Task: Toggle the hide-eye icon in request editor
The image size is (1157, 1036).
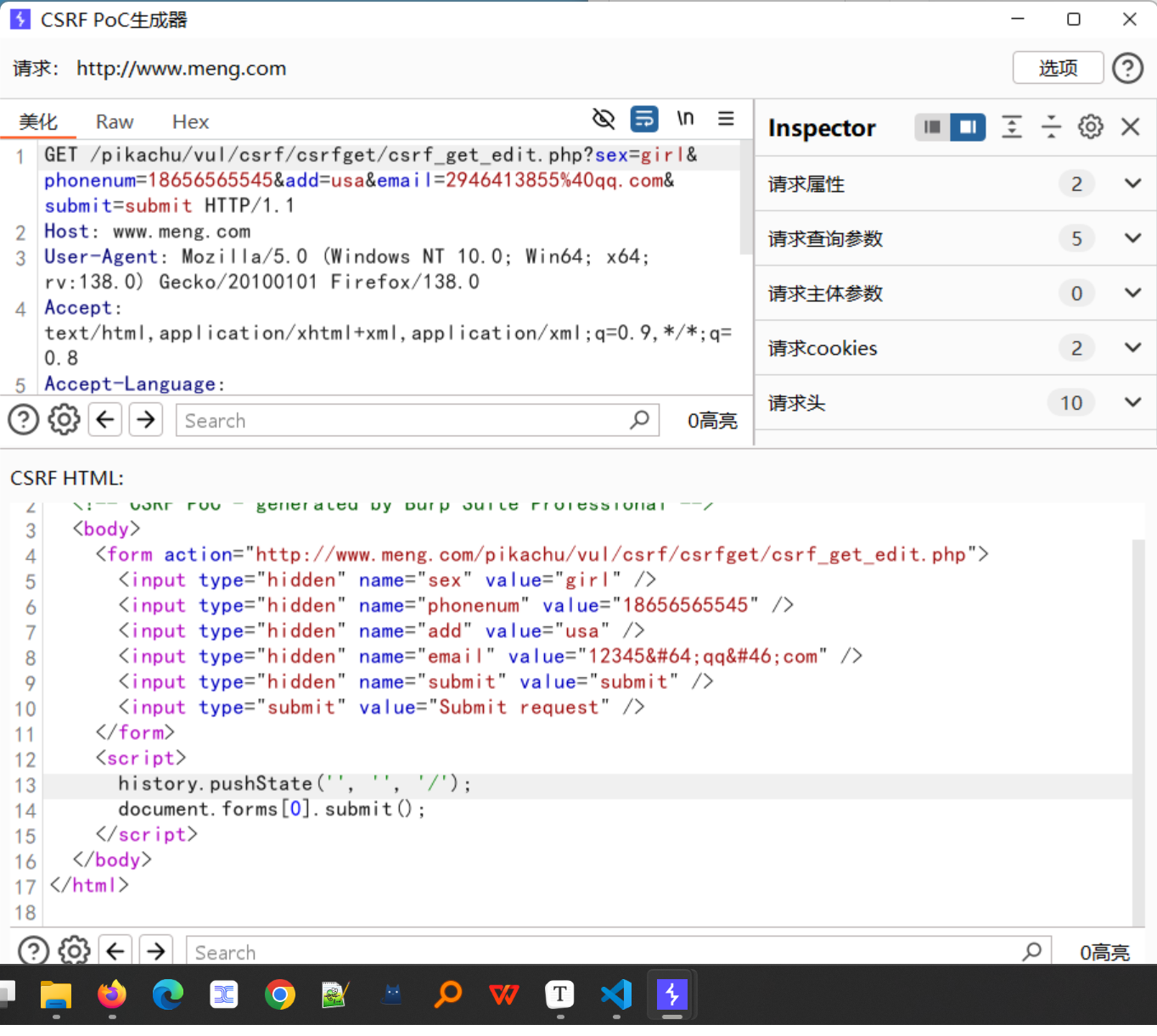Action: (x=604, y=119)
